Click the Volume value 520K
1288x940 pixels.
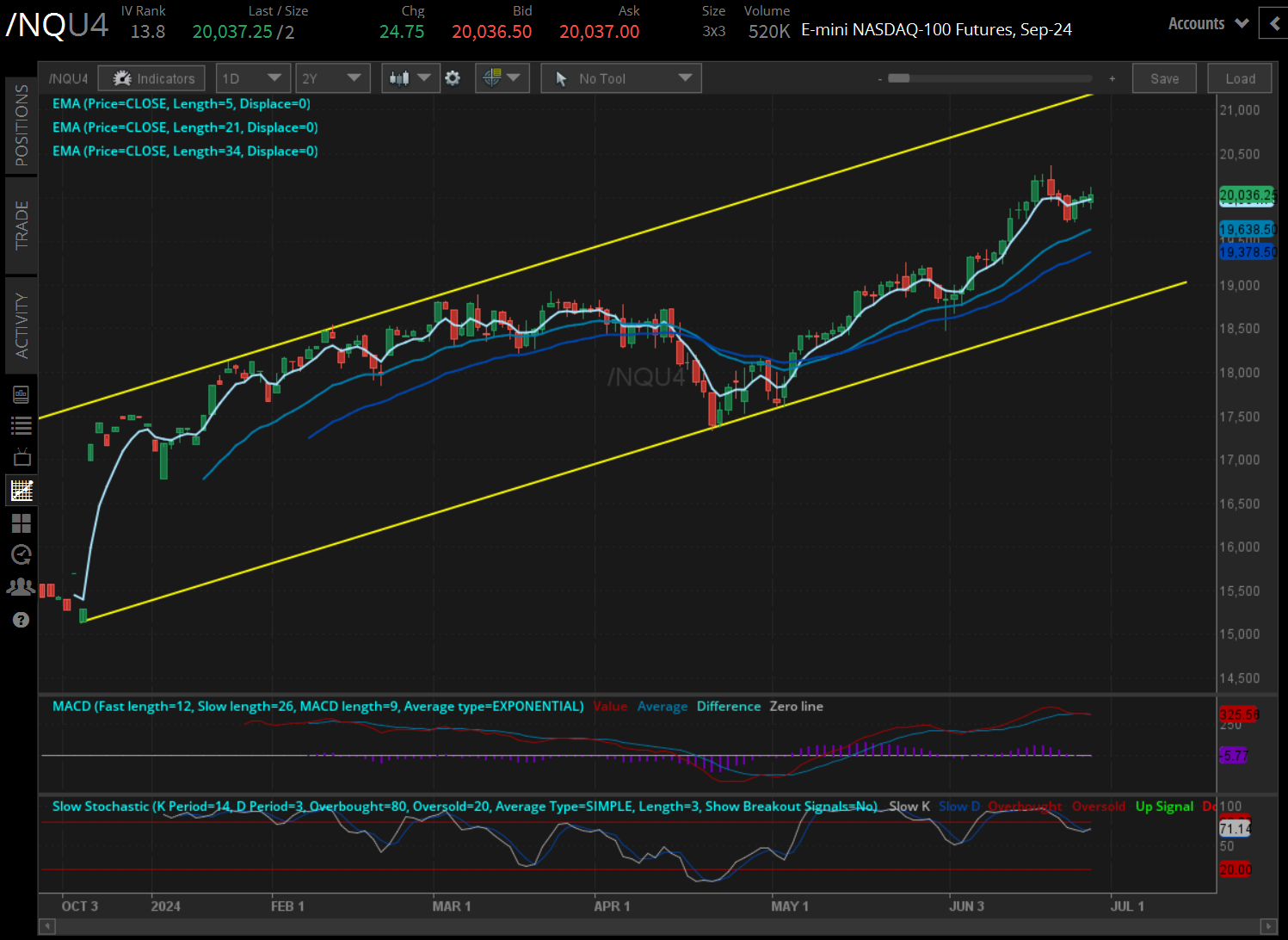769,32
